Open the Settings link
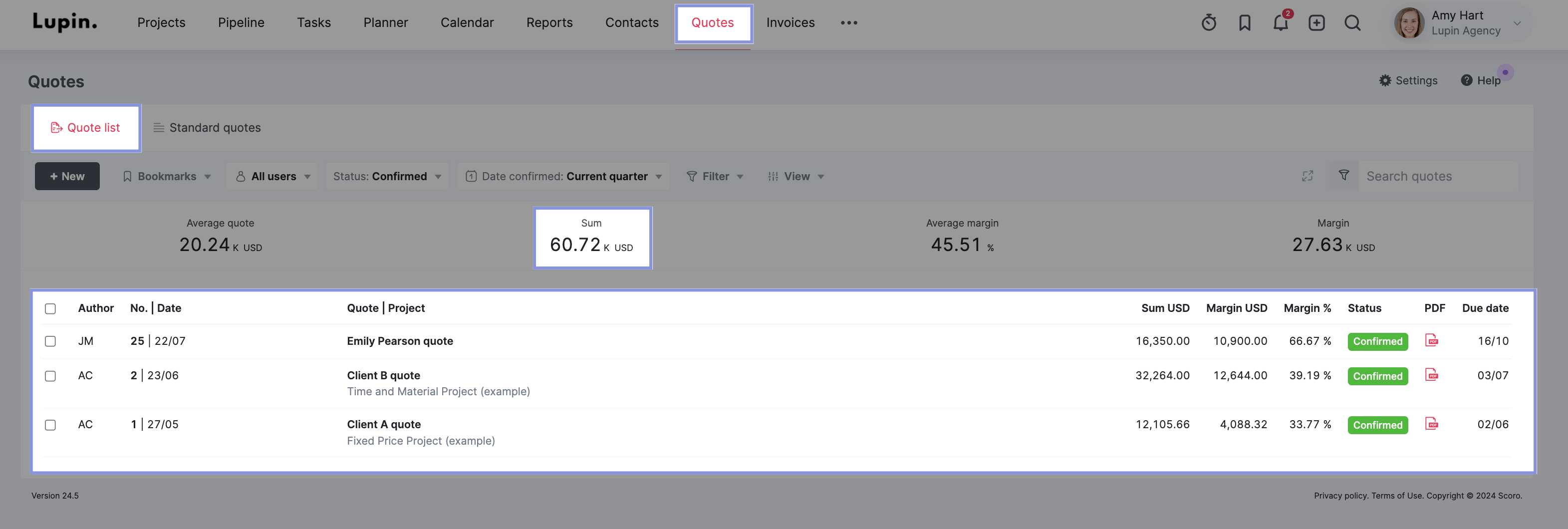Screen dimensions: 1568x529 pos(1408,81)
